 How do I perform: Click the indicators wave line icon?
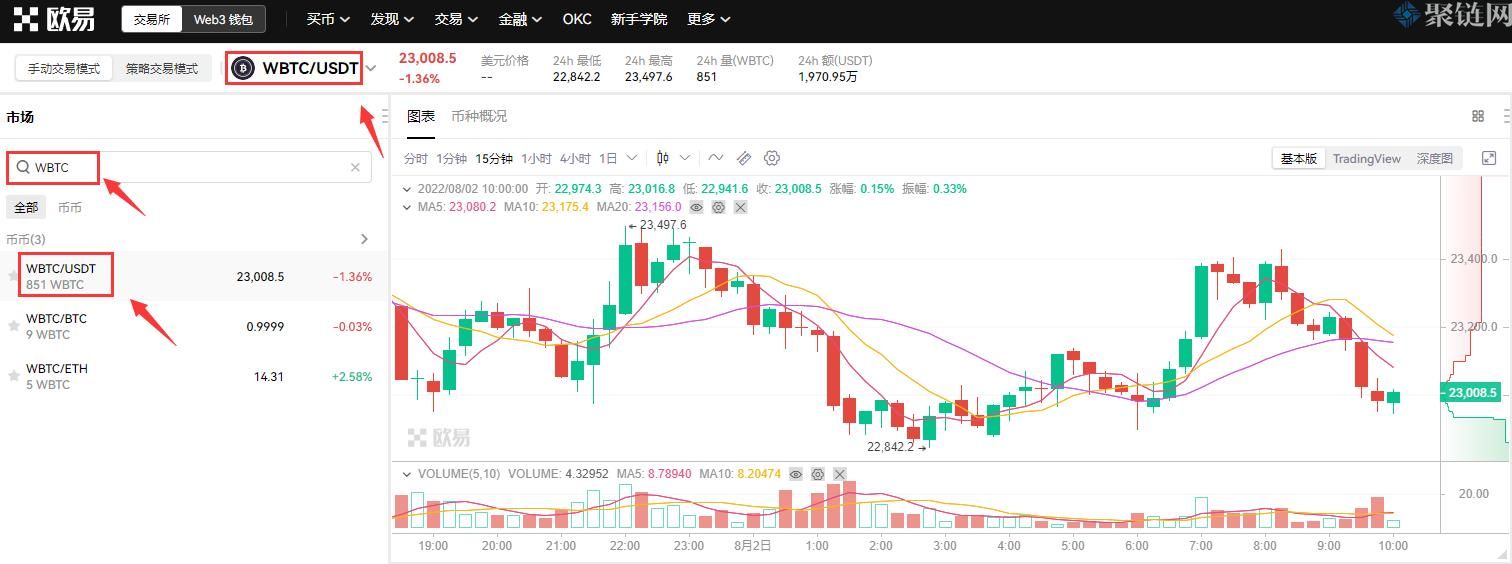point(715,158)
